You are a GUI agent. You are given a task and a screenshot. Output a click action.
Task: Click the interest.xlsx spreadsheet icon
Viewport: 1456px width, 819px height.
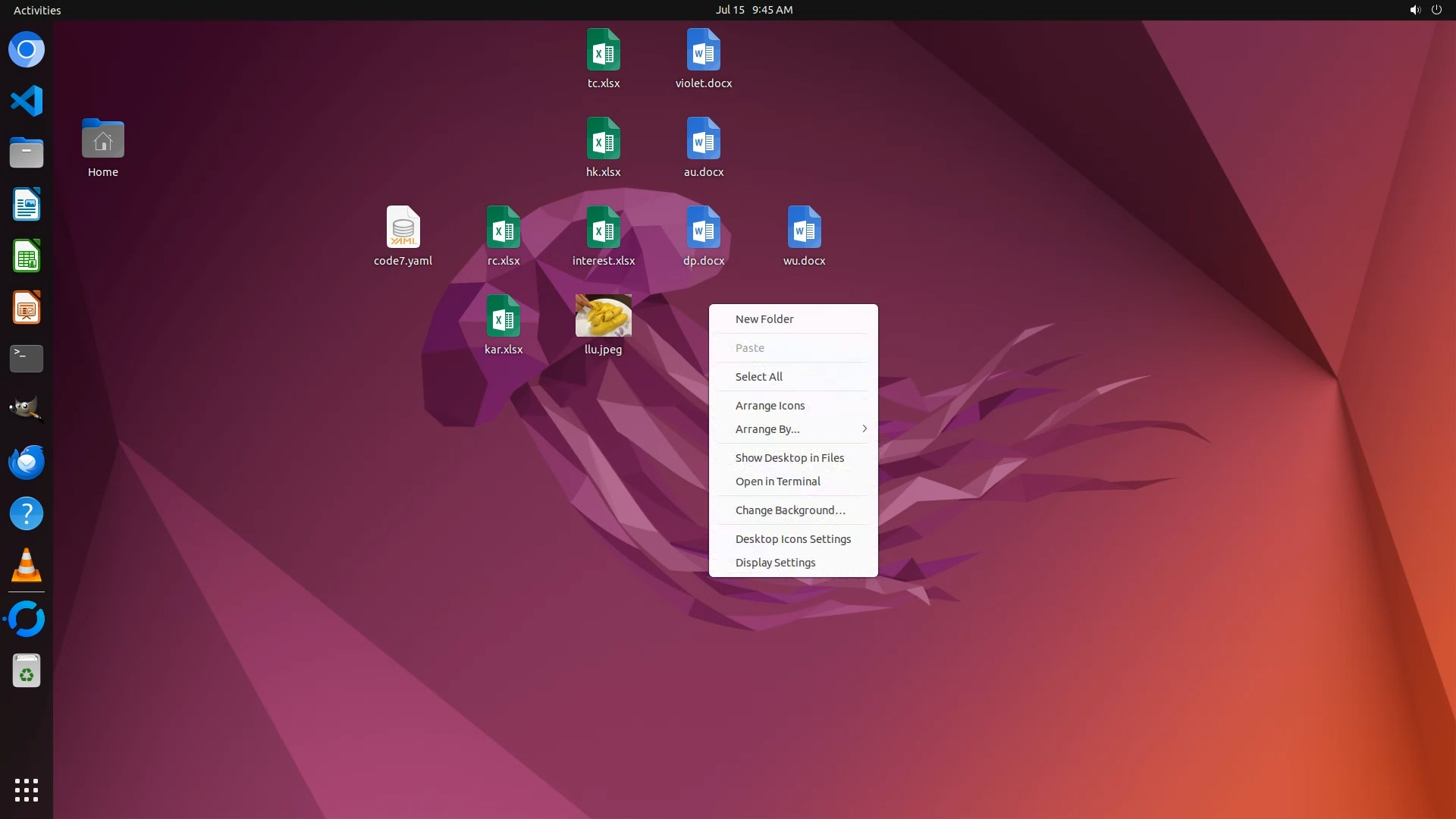tap(603, 227)
